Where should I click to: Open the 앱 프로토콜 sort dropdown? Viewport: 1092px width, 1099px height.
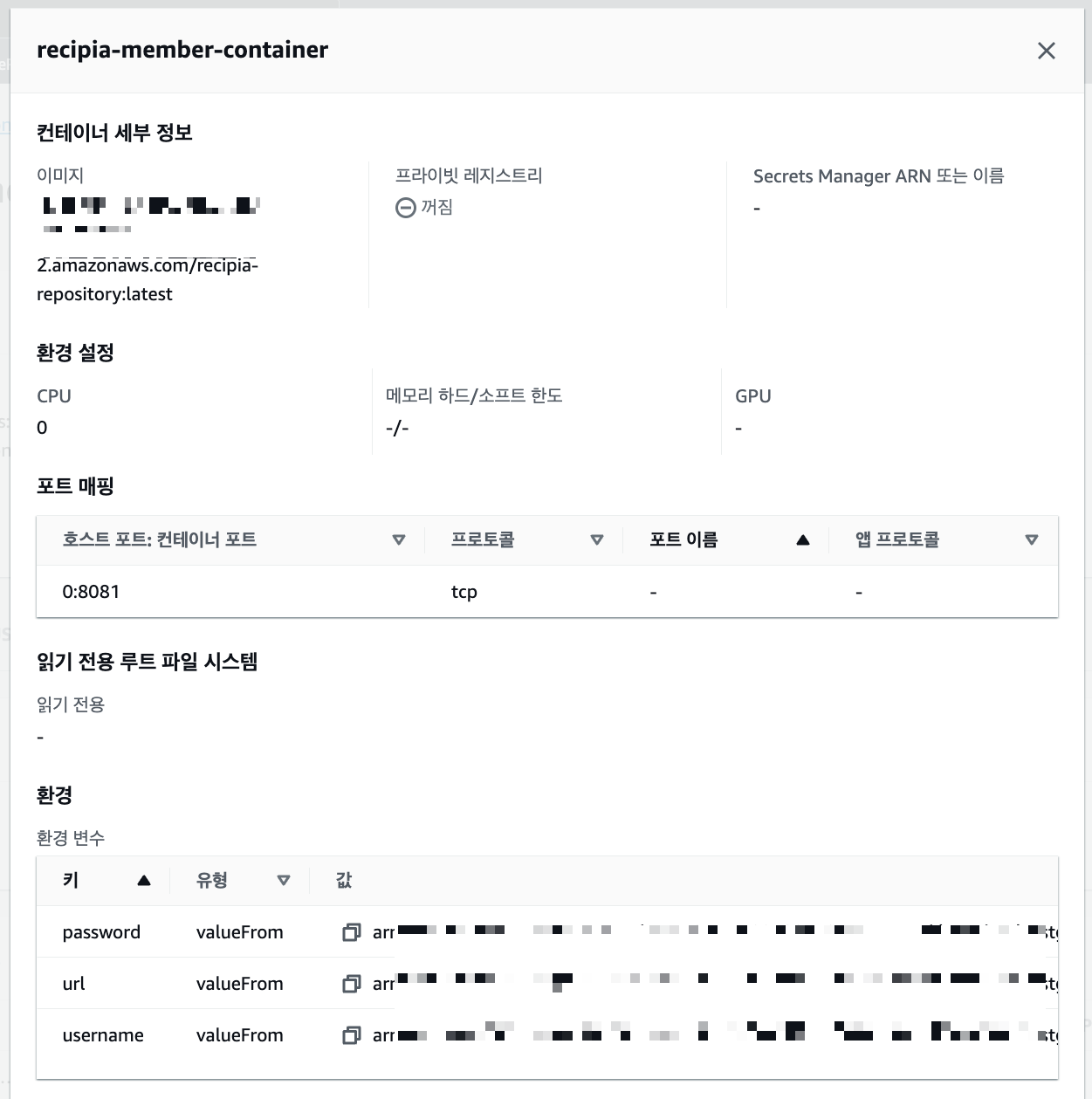point(1031,539)
